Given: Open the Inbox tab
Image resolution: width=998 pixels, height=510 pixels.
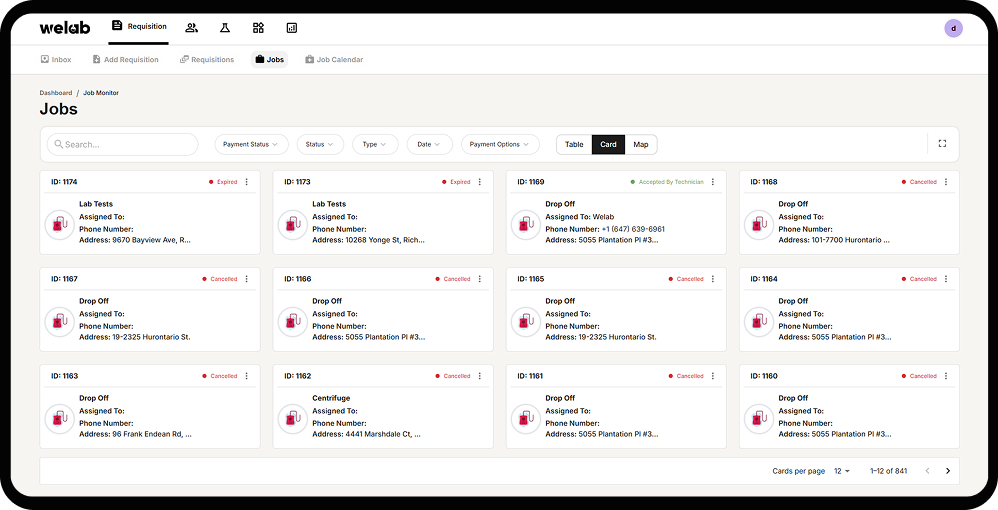Looking at the screenshot, I should (56, 60).
